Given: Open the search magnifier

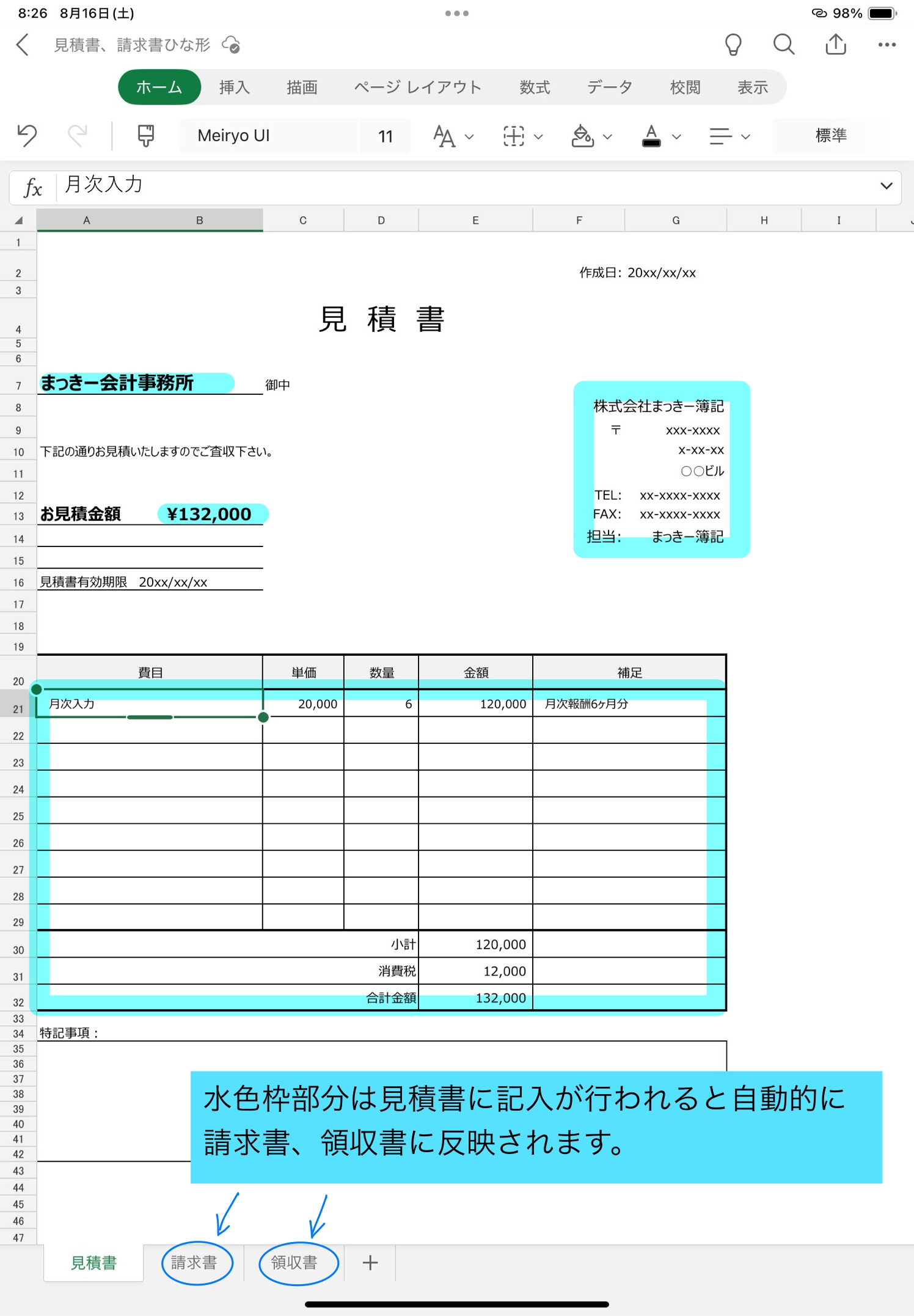Looking at the screenshot, I should (x=784, y=45).
